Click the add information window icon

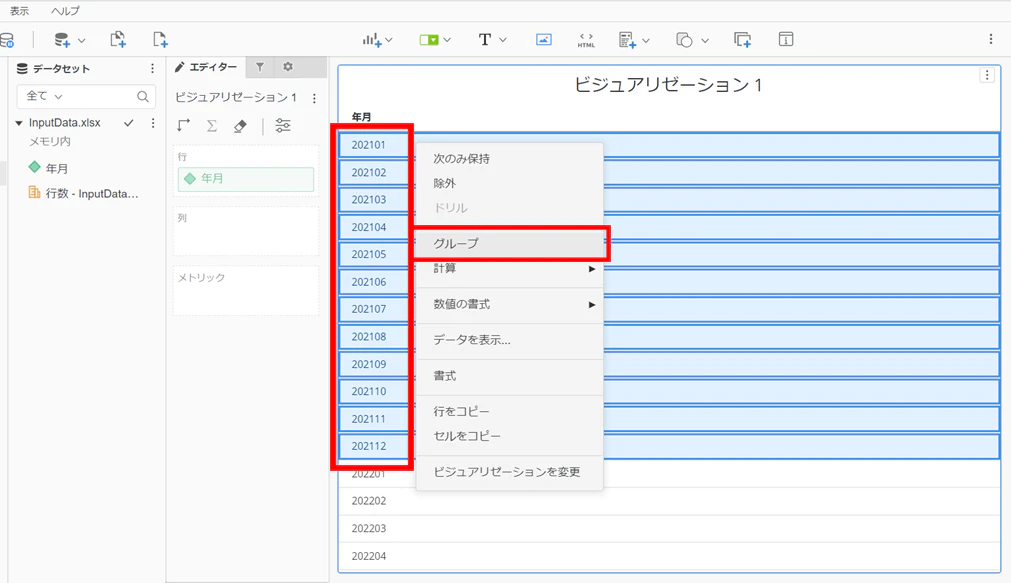pos(743,40)
